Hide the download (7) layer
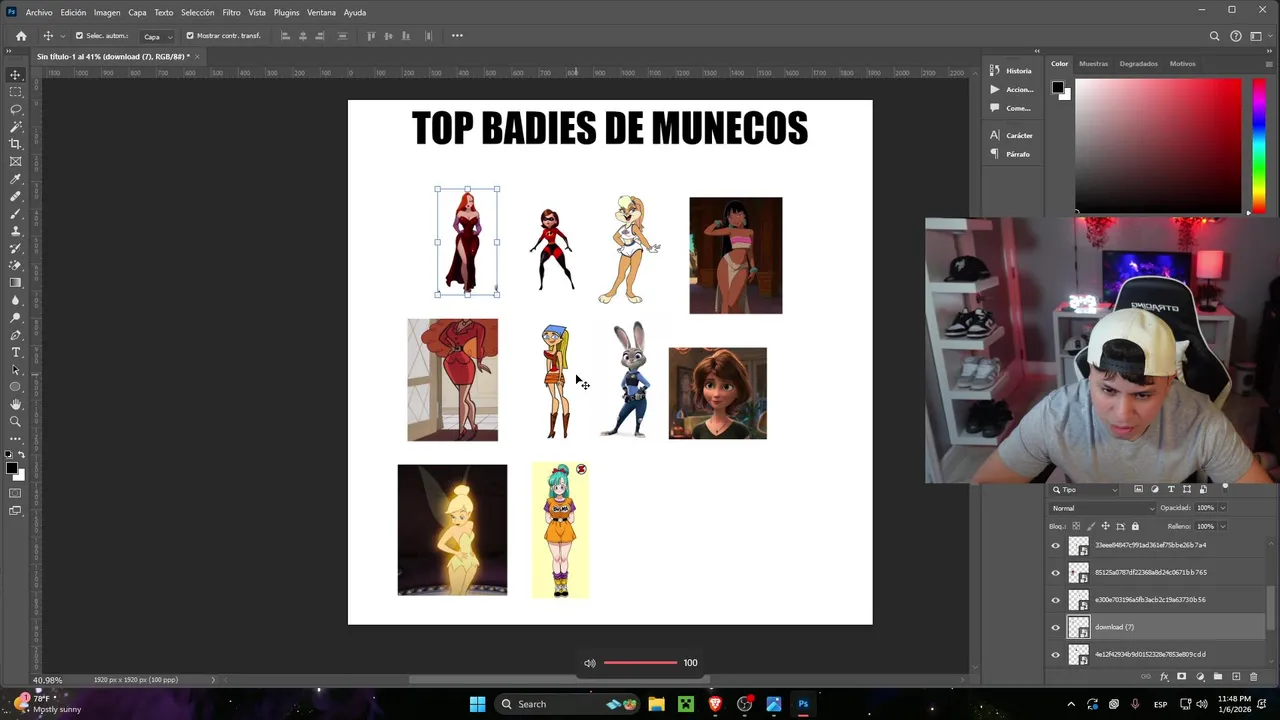Image resolution: width=1280 pixels, height=720 pixels. (x=1055, y=627)
